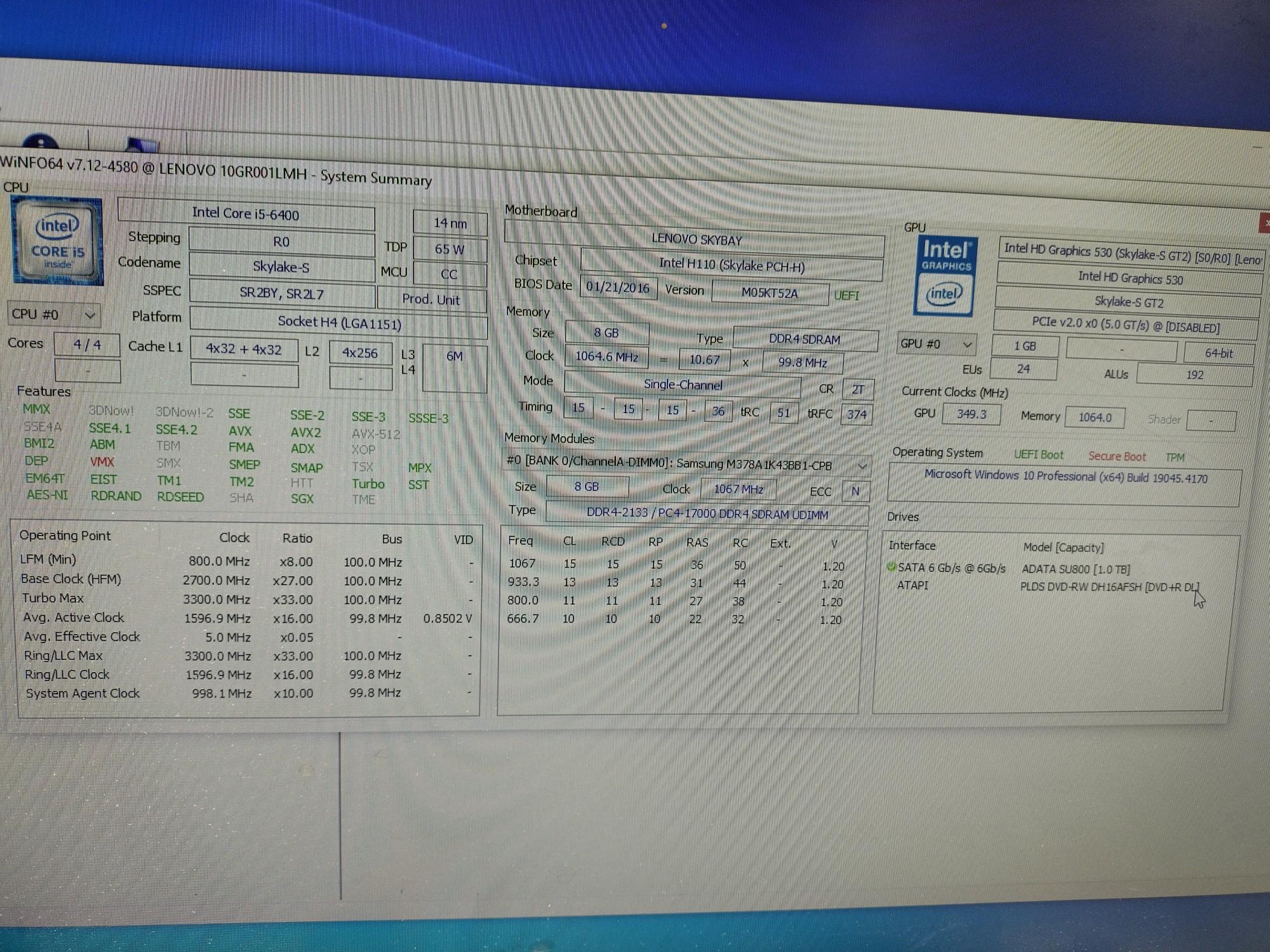This screenshot has height=952, width=1270.
Task: Click the AVX2 feature flag
Action: pyautogui.click(x=305, y=432)
